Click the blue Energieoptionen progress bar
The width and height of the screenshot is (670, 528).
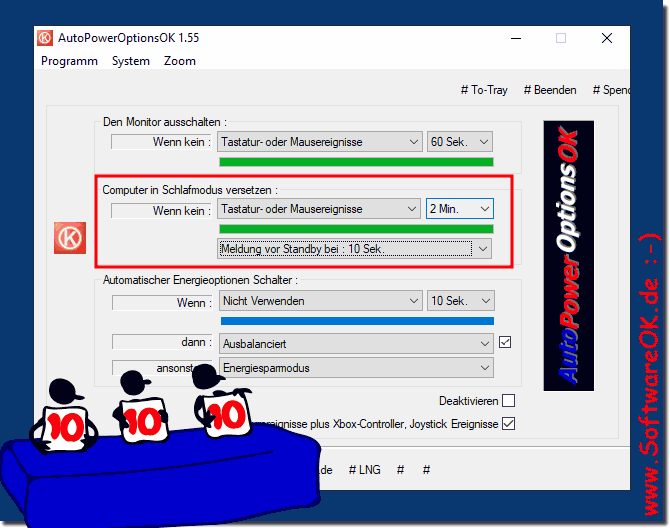click(357, 321)
